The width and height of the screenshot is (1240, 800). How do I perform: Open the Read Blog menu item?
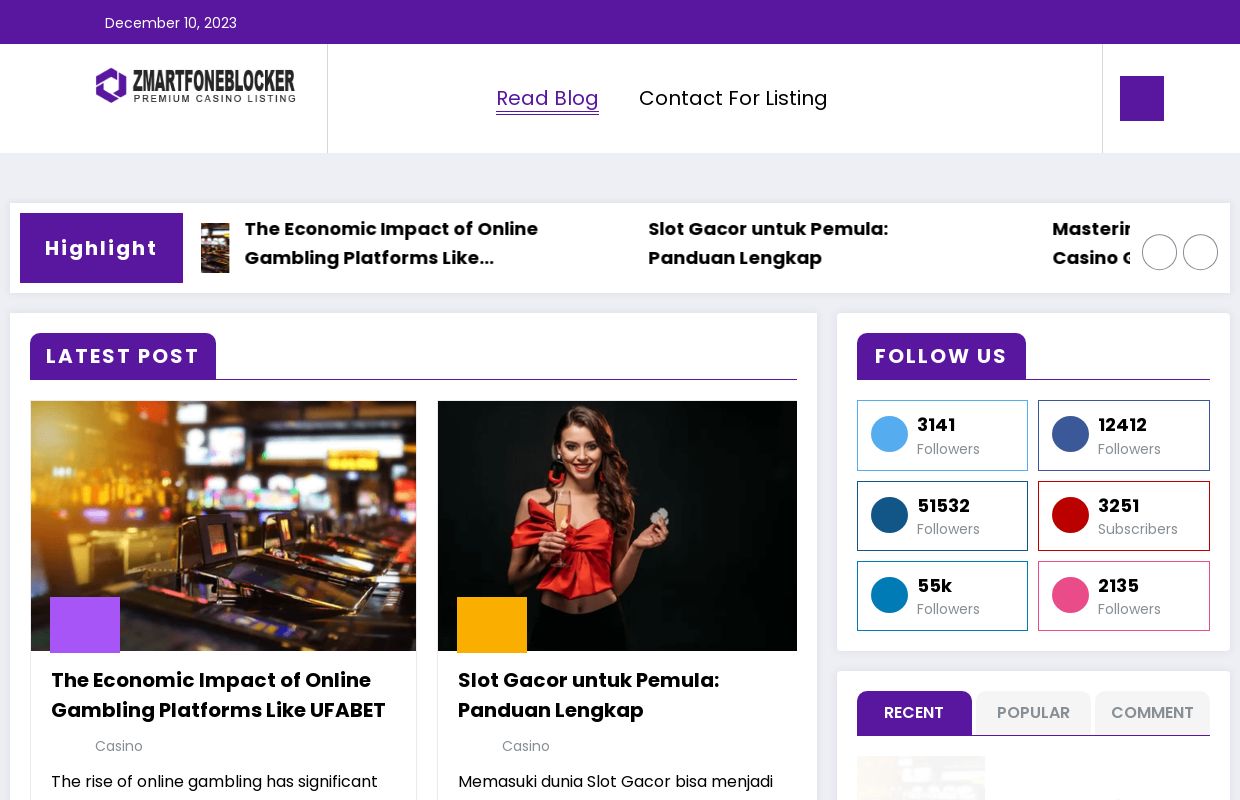click(547, 98)
